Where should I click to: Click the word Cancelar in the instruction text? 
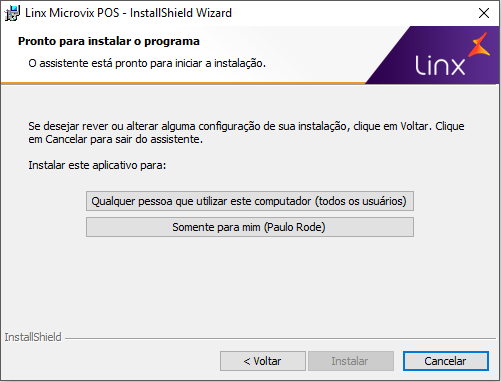coord(66,139)
